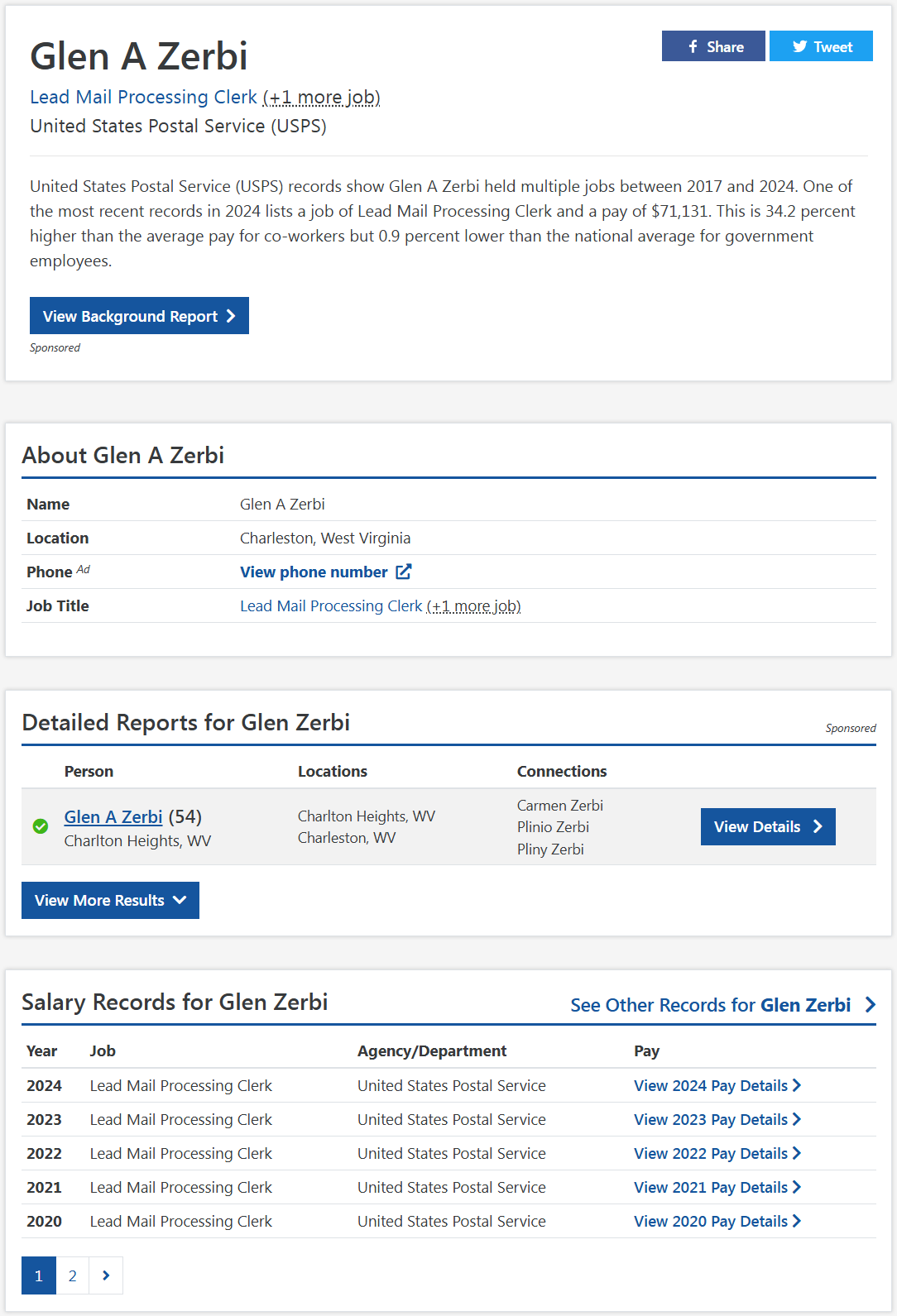Tweet this profile page

pyautogui.click(x=821, y=46)
